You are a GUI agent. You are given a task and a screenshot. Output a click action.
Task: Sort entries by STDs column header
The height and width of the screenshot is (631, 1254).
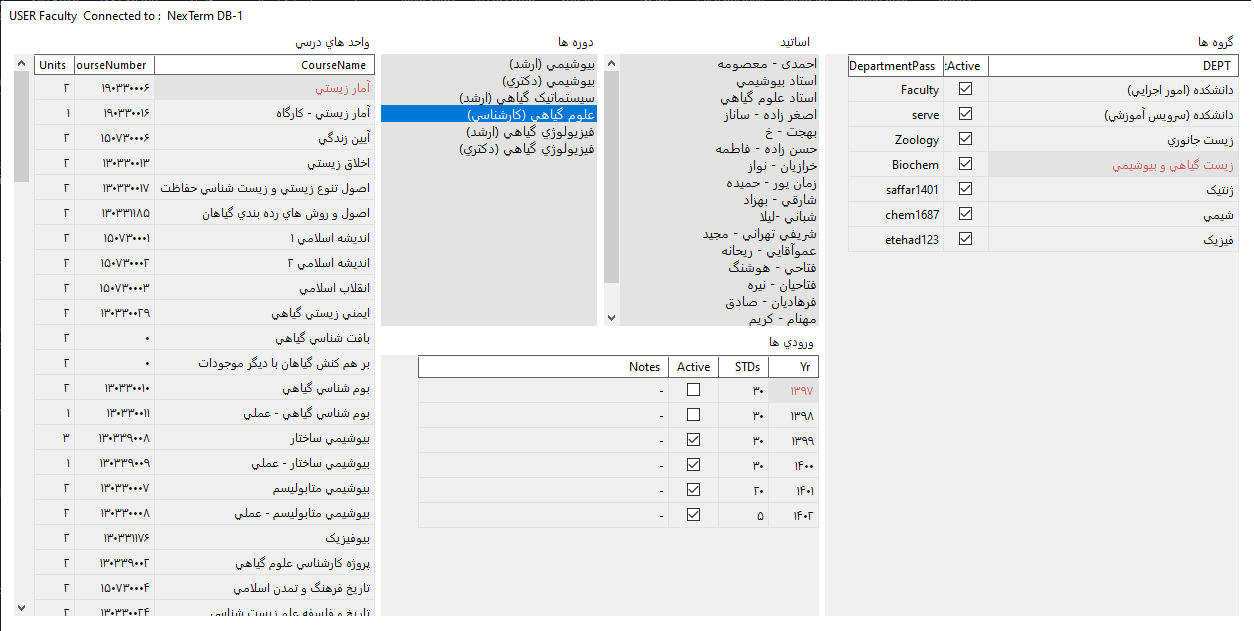tap(746, 367)
